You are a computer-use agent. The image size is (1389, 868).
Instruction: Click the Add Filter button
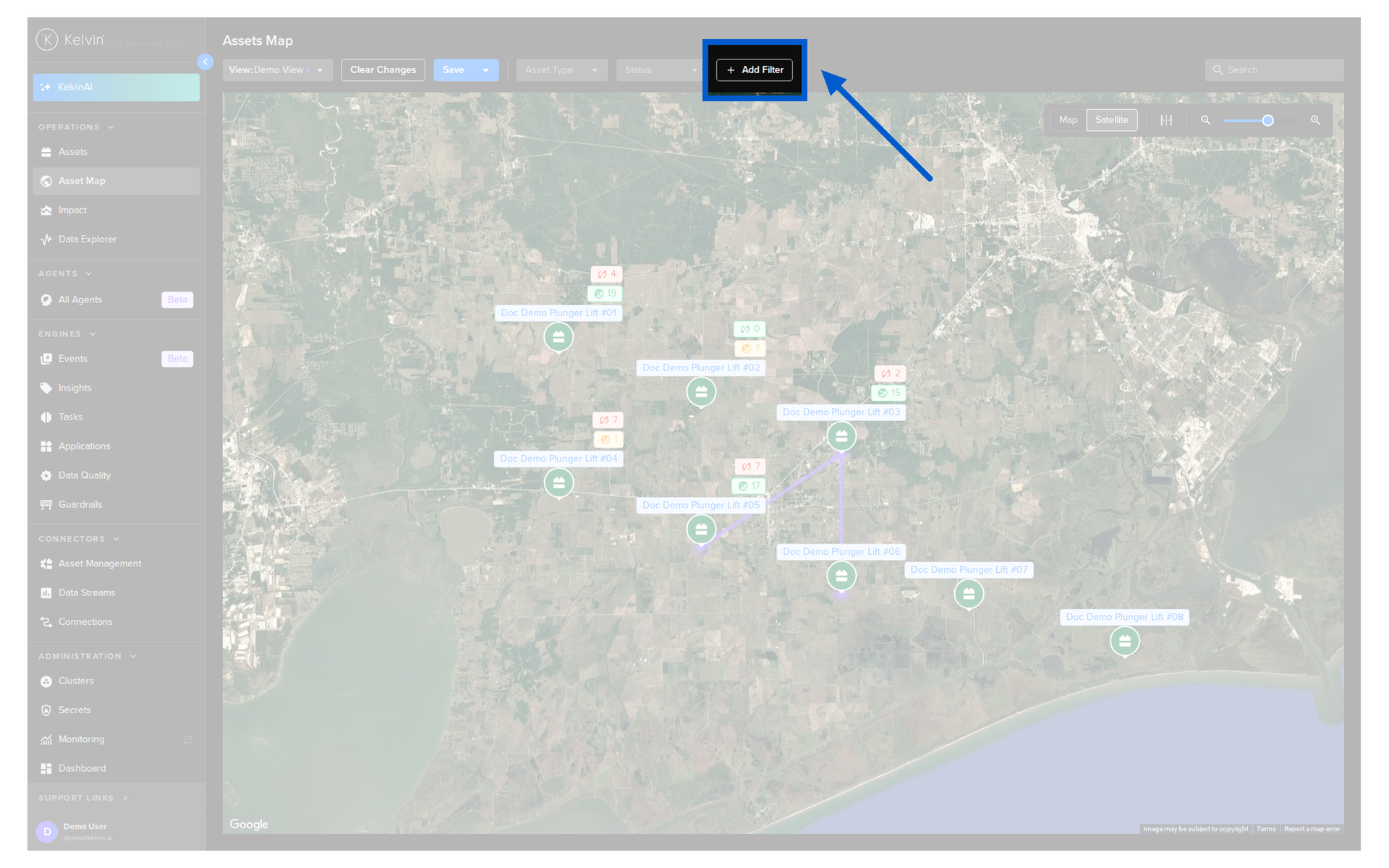(755, 70)
